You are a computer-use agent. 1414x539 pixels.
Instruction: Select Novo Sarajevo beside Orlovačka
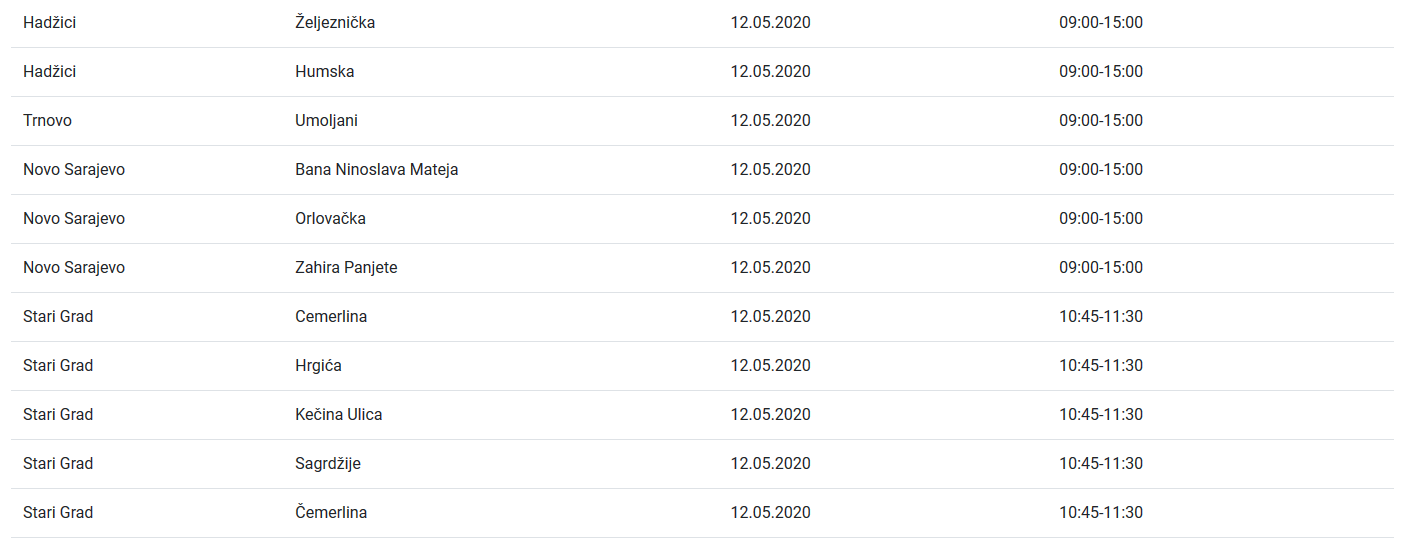[x=74, y=218]
